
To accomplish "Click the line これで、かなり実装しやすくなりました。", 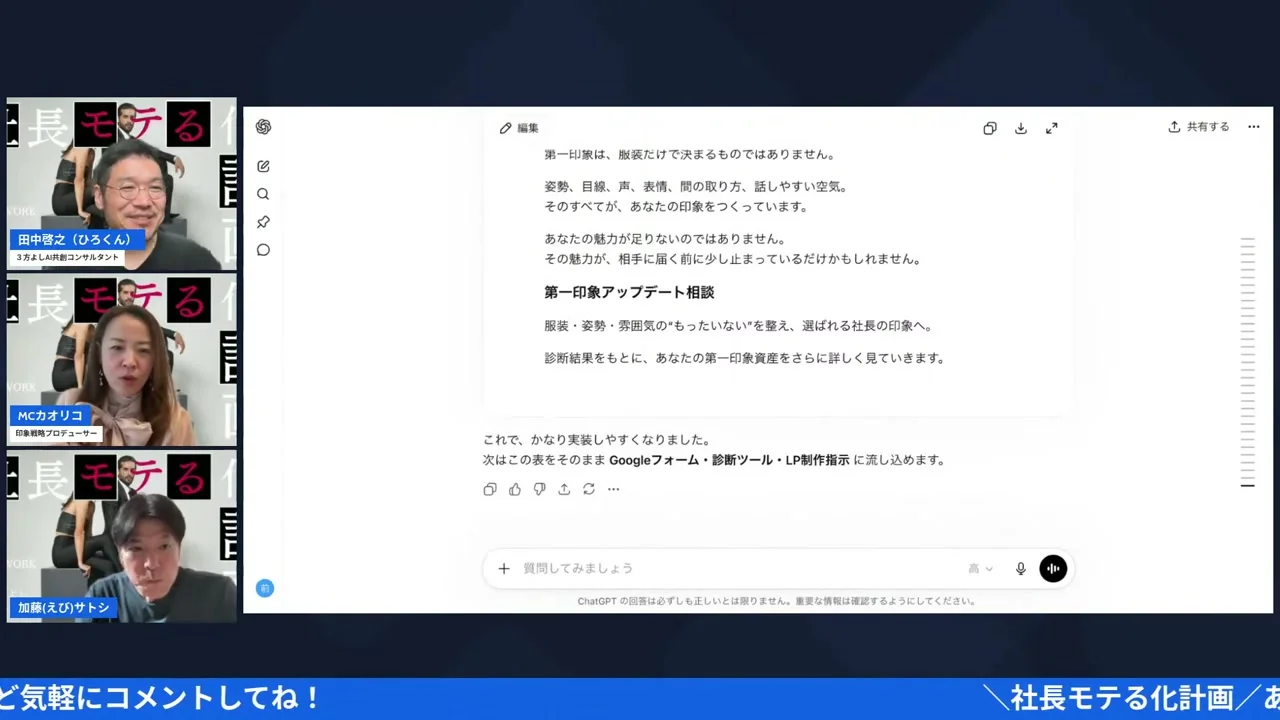I will click(x=596, y=439).
